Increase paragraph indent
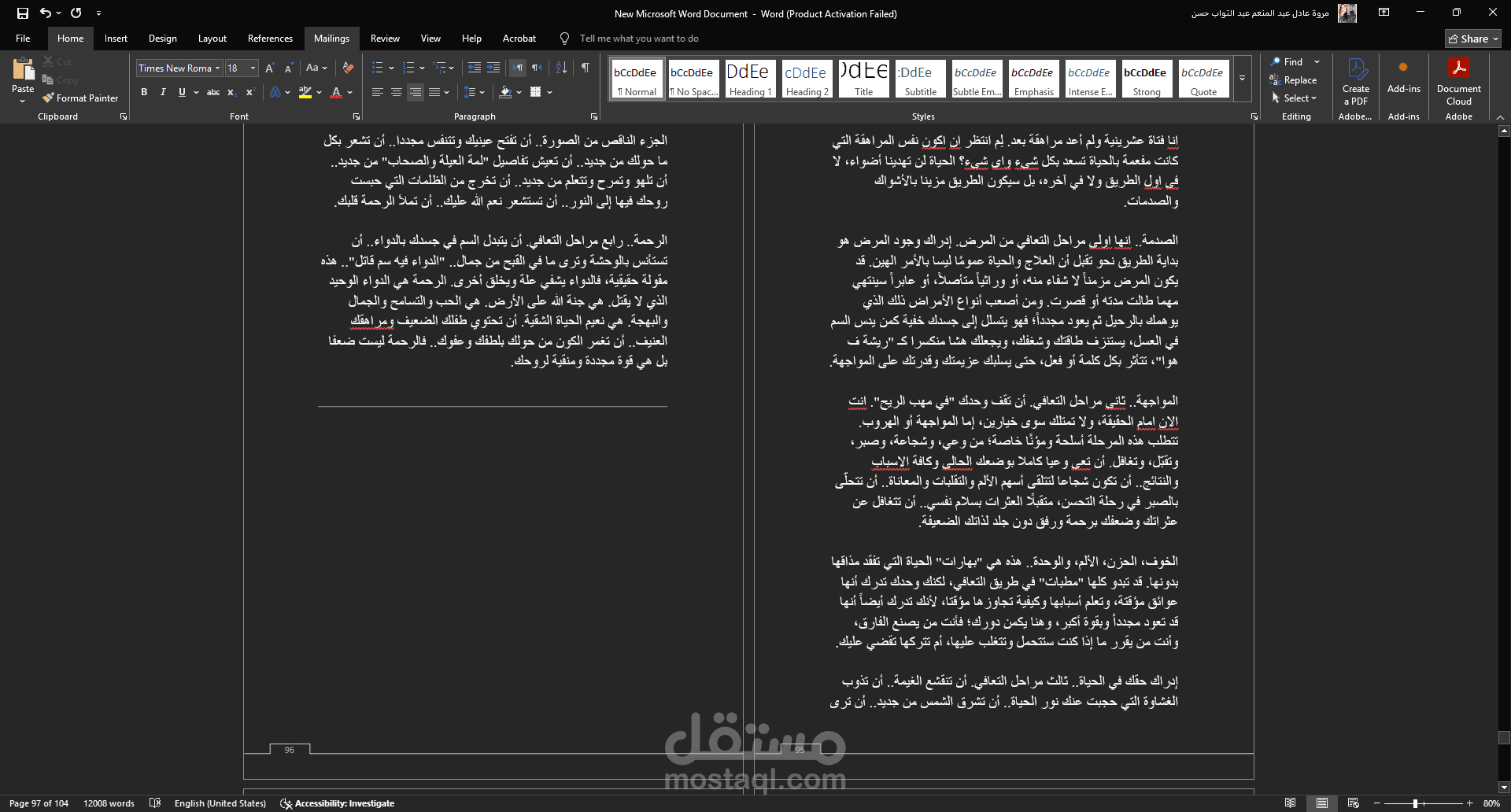 pos(493,68)
